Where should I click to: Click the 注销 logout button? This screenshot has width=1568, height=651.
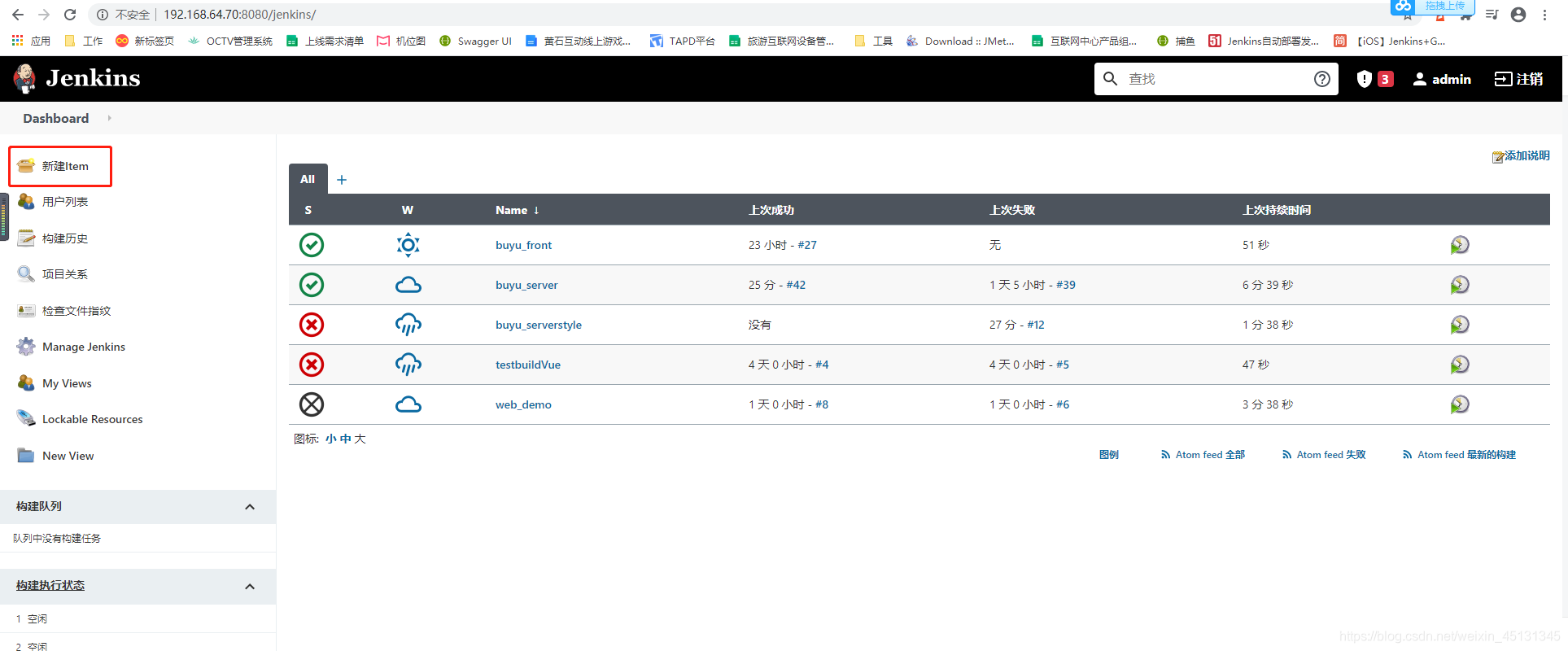(1518, 79)
